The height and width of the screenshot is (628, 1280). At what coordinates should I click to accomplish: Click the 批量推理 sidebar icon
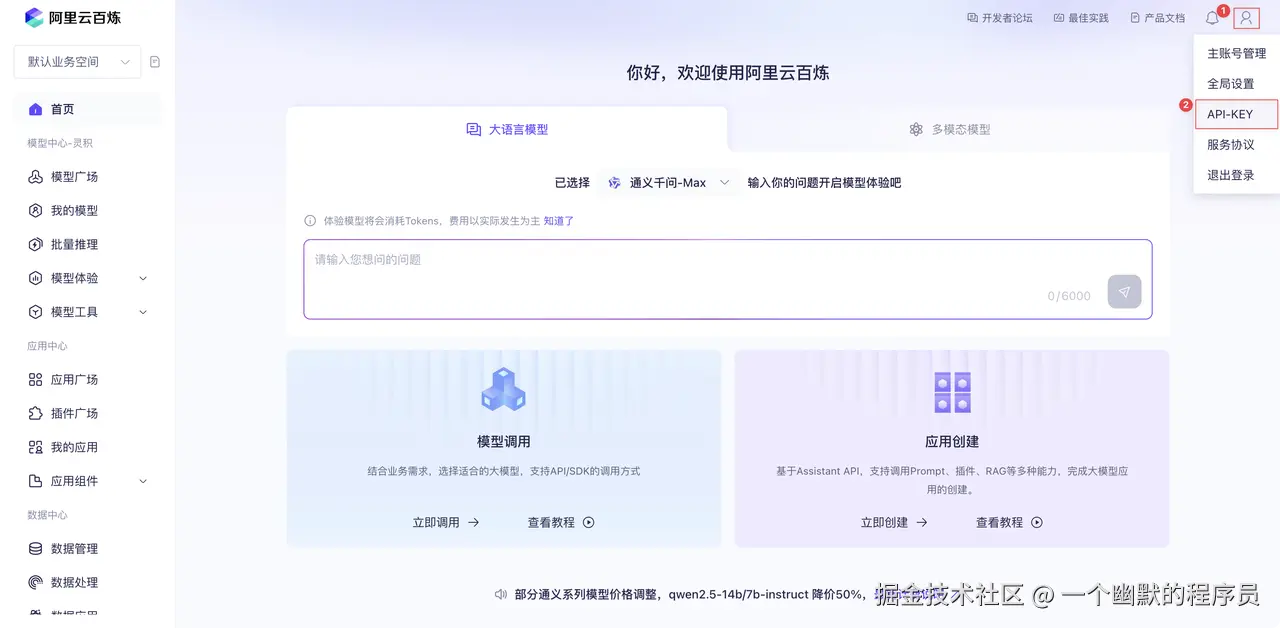tap(35, 244)
